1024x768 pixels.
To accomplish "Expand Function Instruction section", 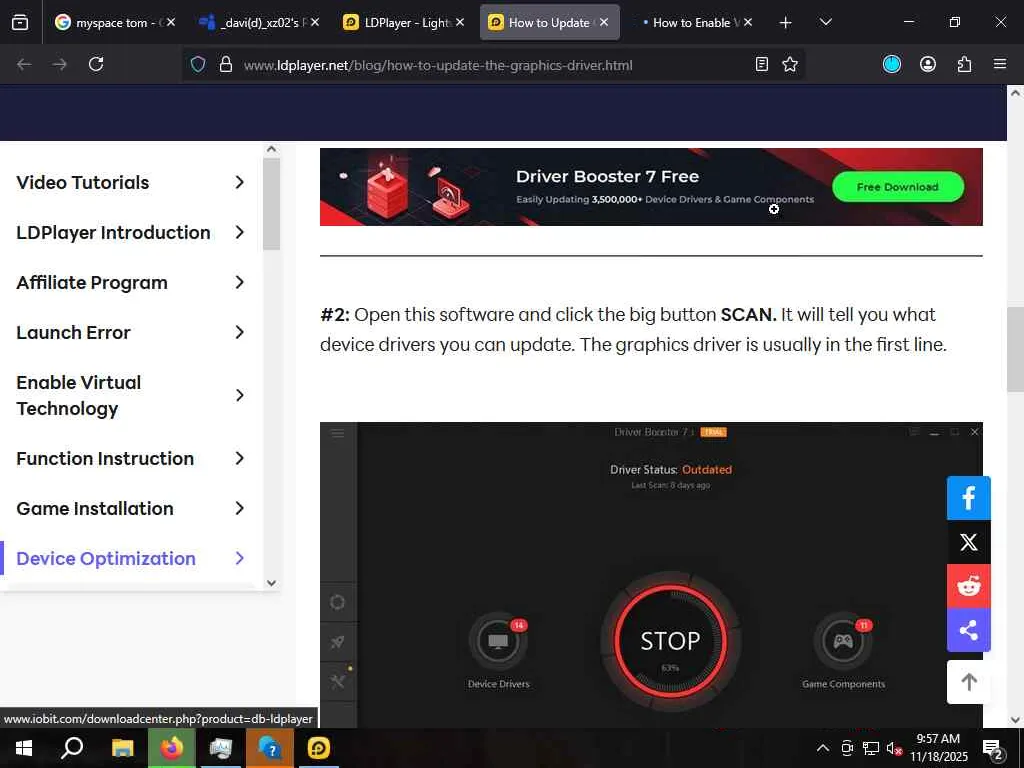I will 131,458.
